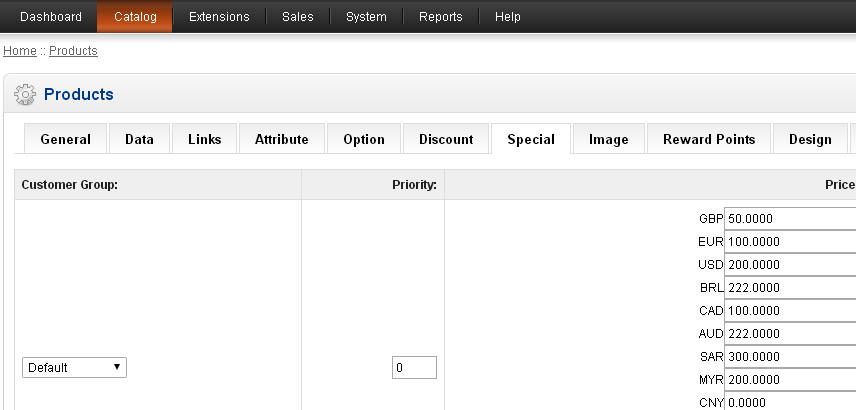856x410 pixels.
Task: Switch to the General tab
Action: tap(65, 139)
